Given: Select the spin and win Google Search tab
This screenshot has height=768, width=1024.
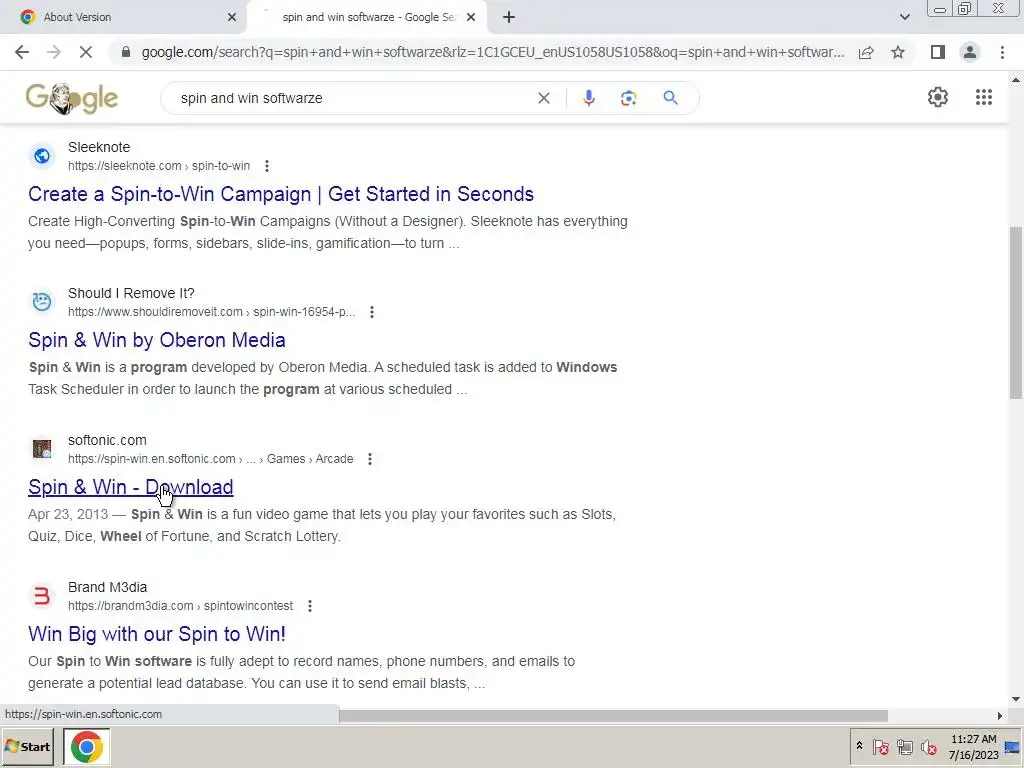Looking at the screenshot, I should [x=369, y=17].
